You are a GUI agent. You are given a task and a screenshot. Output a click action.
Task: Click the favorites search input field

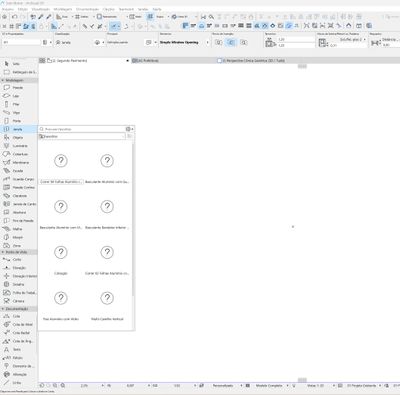click(x=83, y=129)
